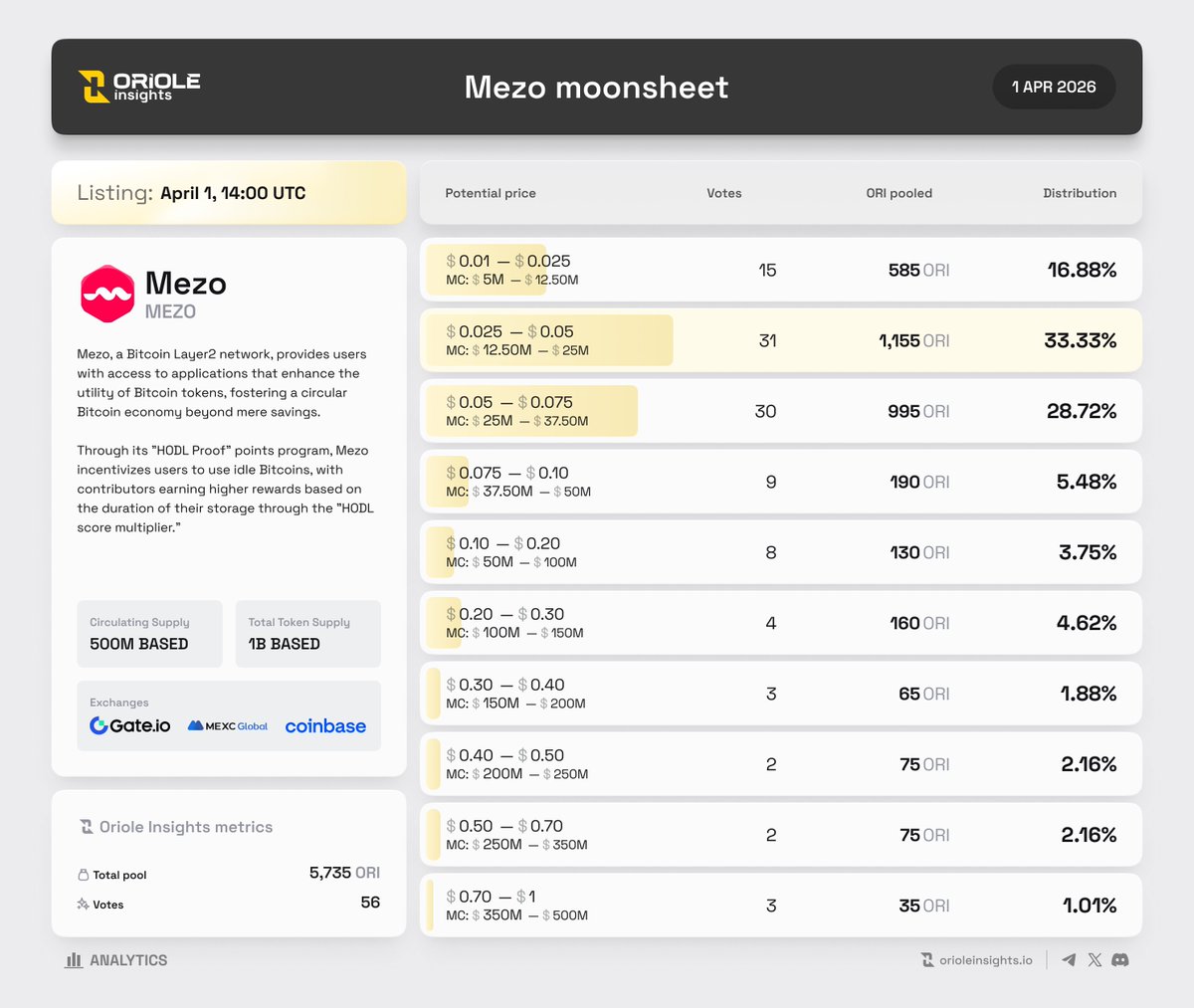Select the Distribution column header
The width and height of the screenshot is (1194, 1008).
(1080, 193)
